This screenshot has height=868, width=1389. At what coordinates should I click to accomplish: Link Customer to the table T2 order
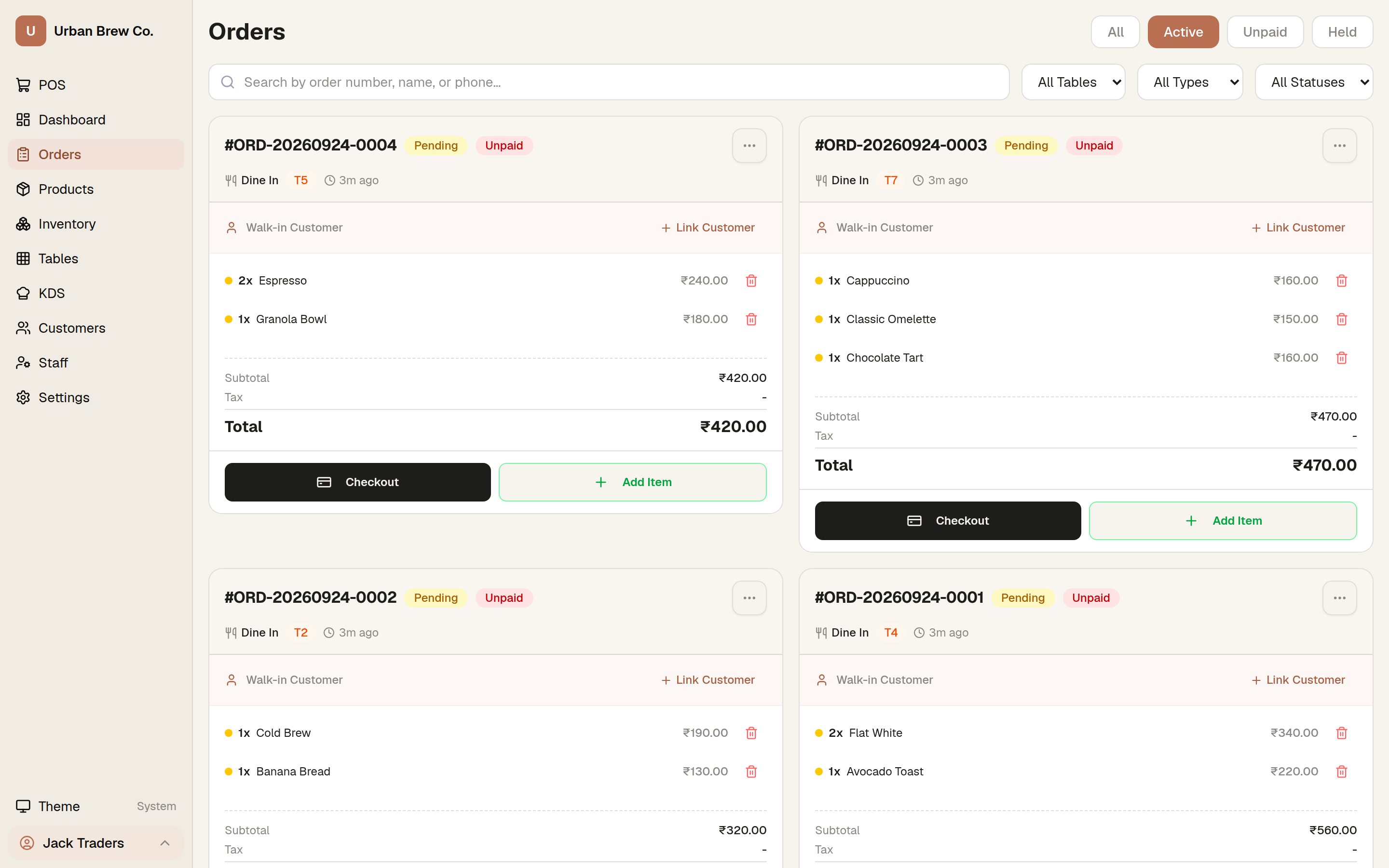point(708,680)
